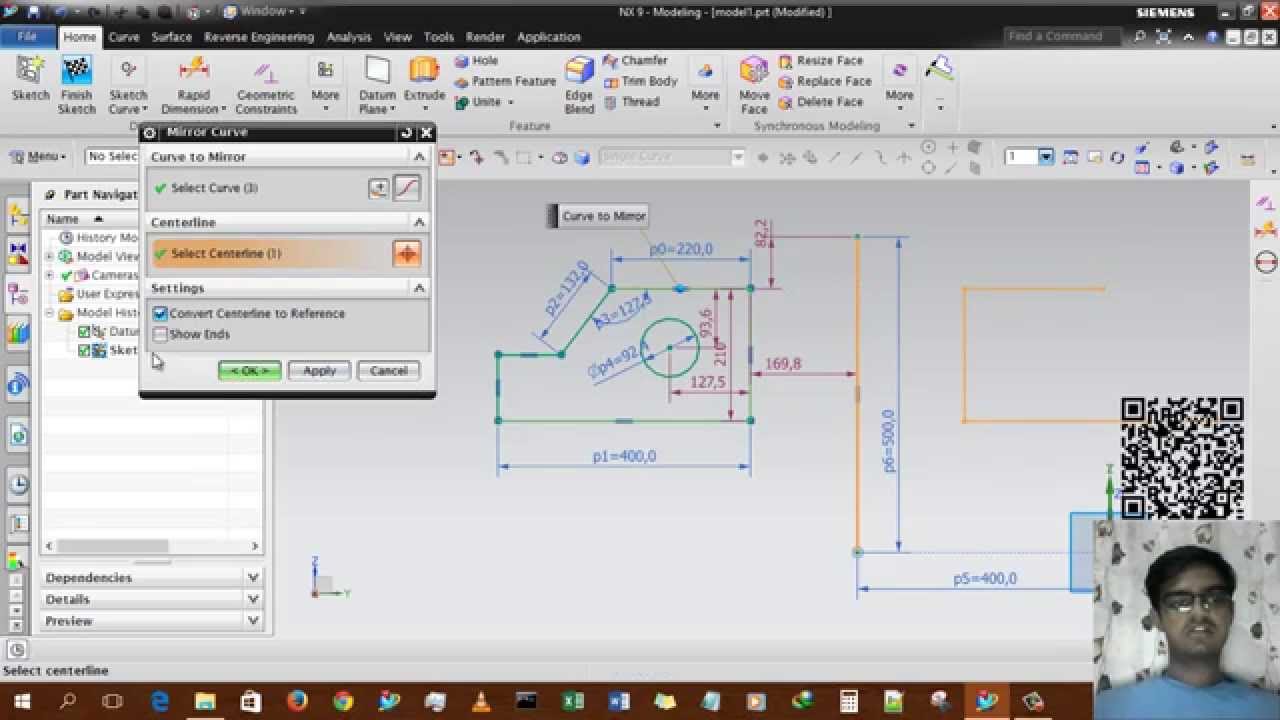Image resolution: width=1280 pixels, height=720 pixels.
Task: Open the History clock sidebar icon
Action: click(18, 485)
